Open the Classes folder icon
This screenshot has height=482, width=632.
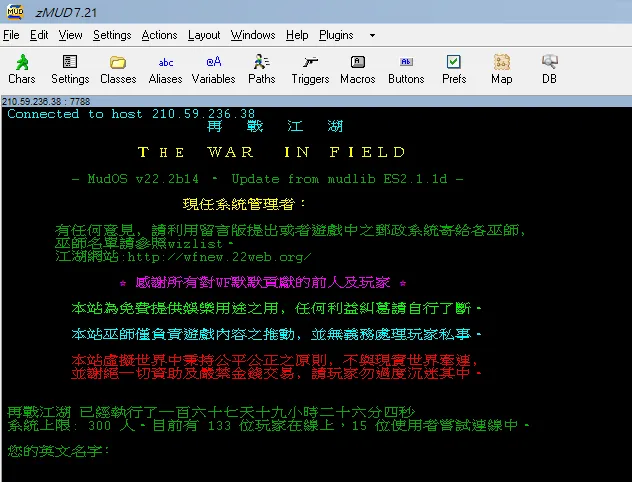[118, 69]
